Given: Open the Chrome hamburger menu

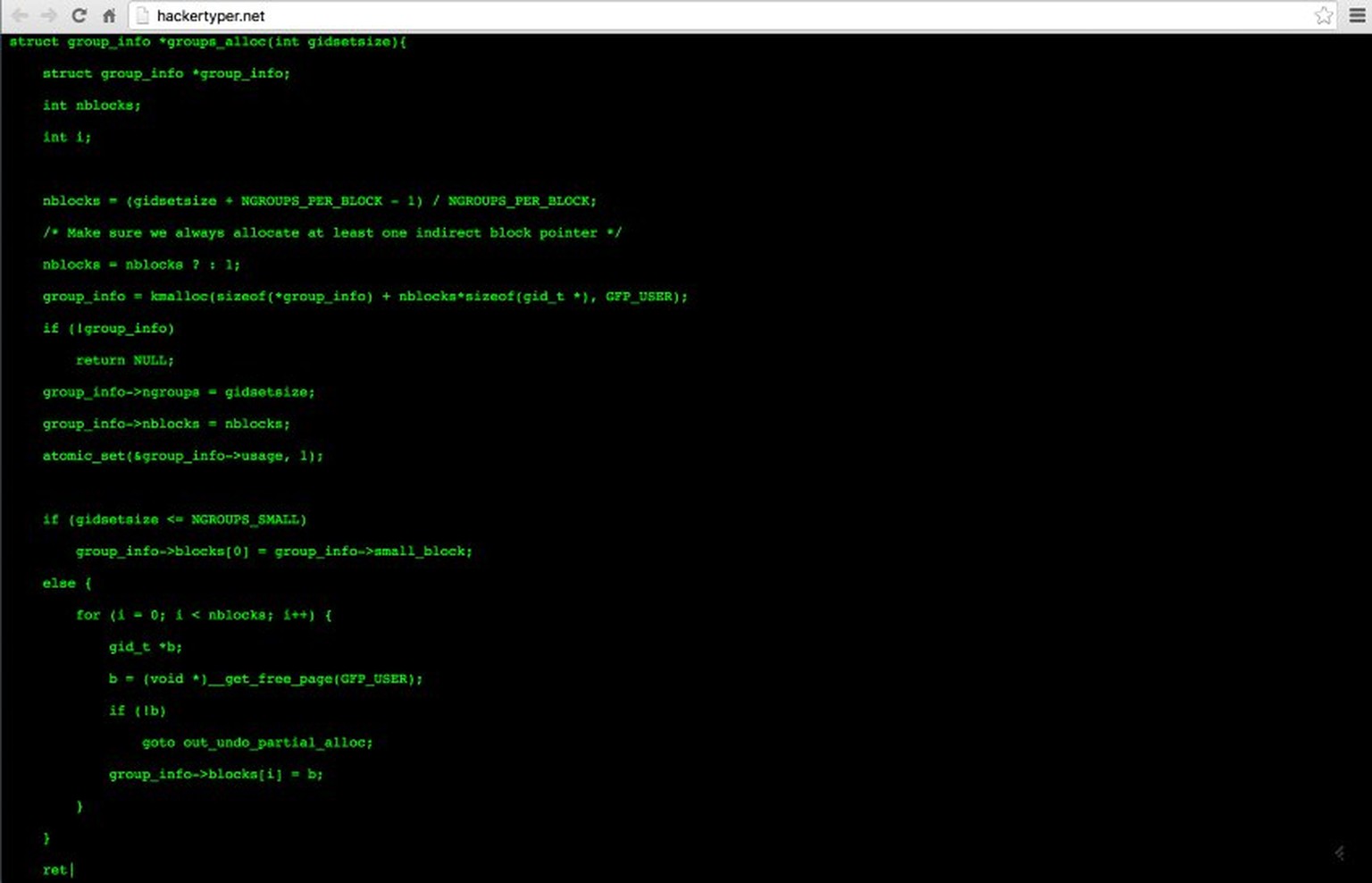Looking at the screenshot, I should pyautogui.click(x=1357, y=15).
